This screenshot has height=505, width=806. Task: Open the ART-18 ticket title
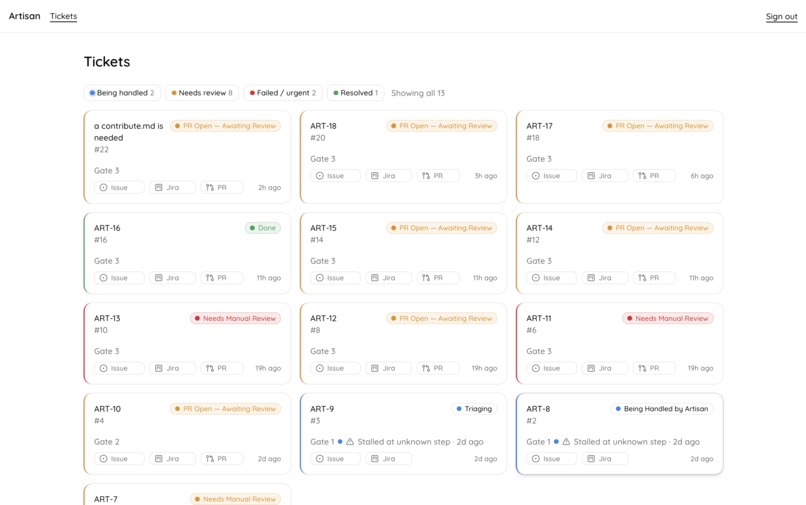pyautogui.click(x=323, y=126)
